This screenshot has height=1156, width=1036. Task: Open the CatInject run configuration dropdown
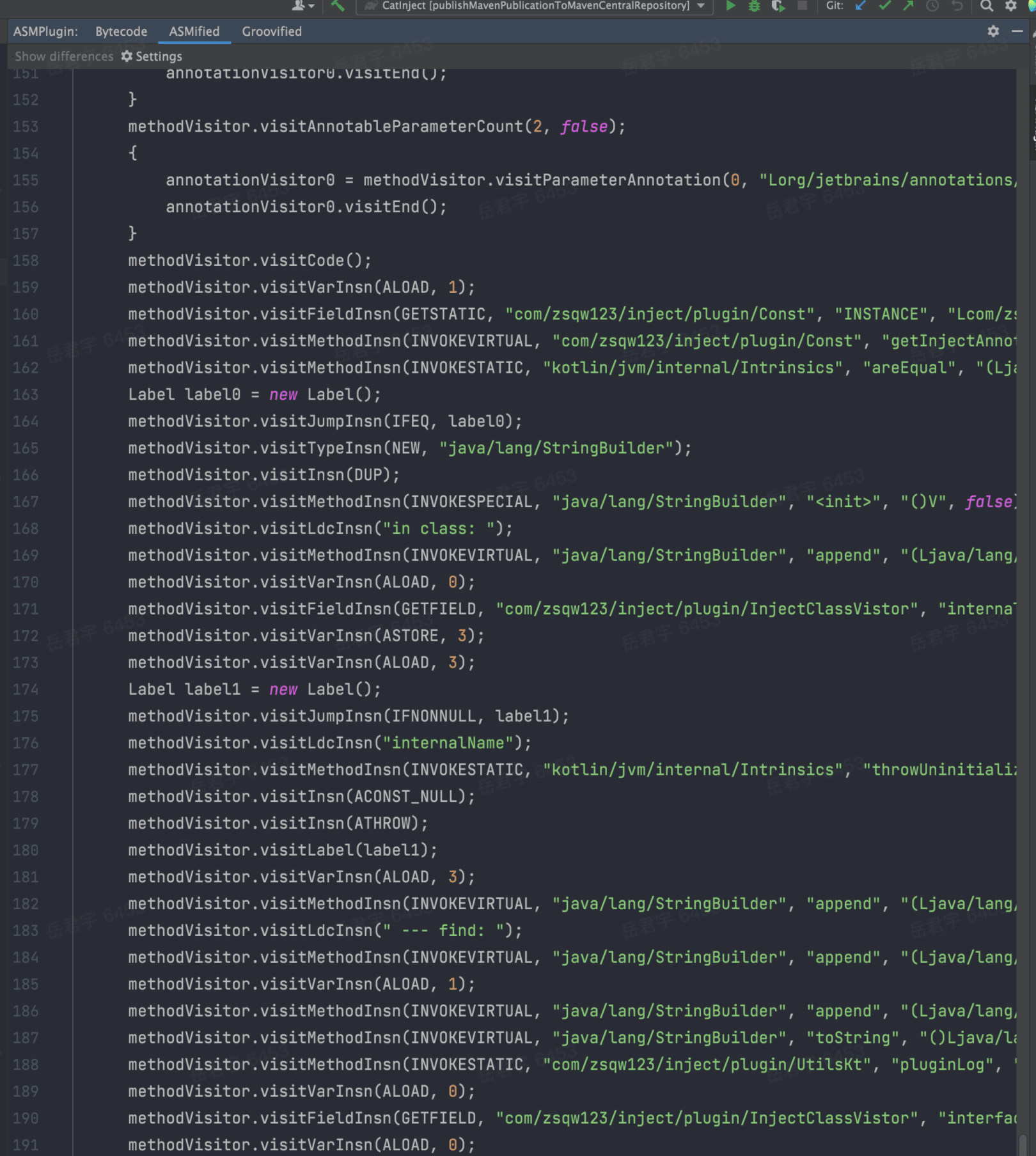click(x=535, y=6)
